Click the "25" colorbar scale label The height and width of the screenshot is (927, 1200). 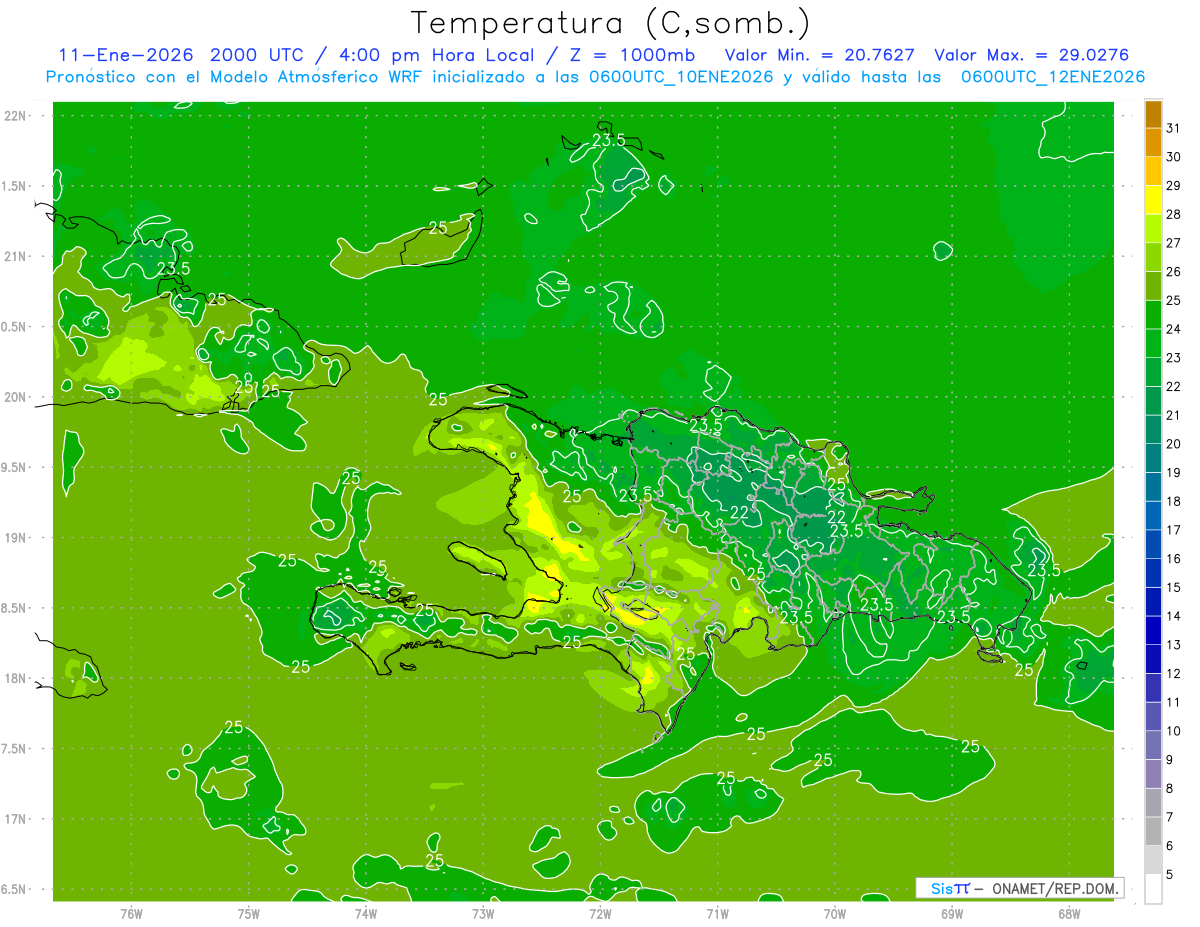(1174, 301)
